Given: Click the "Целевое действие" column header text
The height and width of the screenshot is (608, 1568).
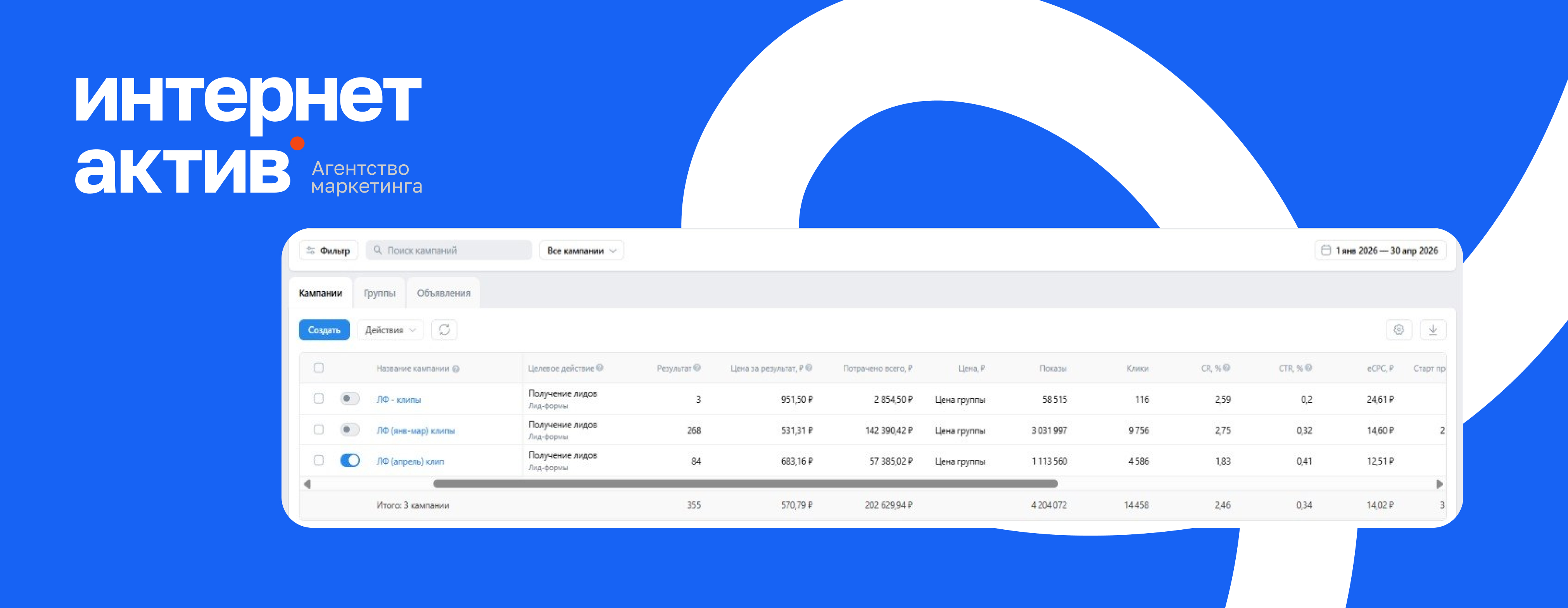Looking at the screenshot, I should coord(561,368).
